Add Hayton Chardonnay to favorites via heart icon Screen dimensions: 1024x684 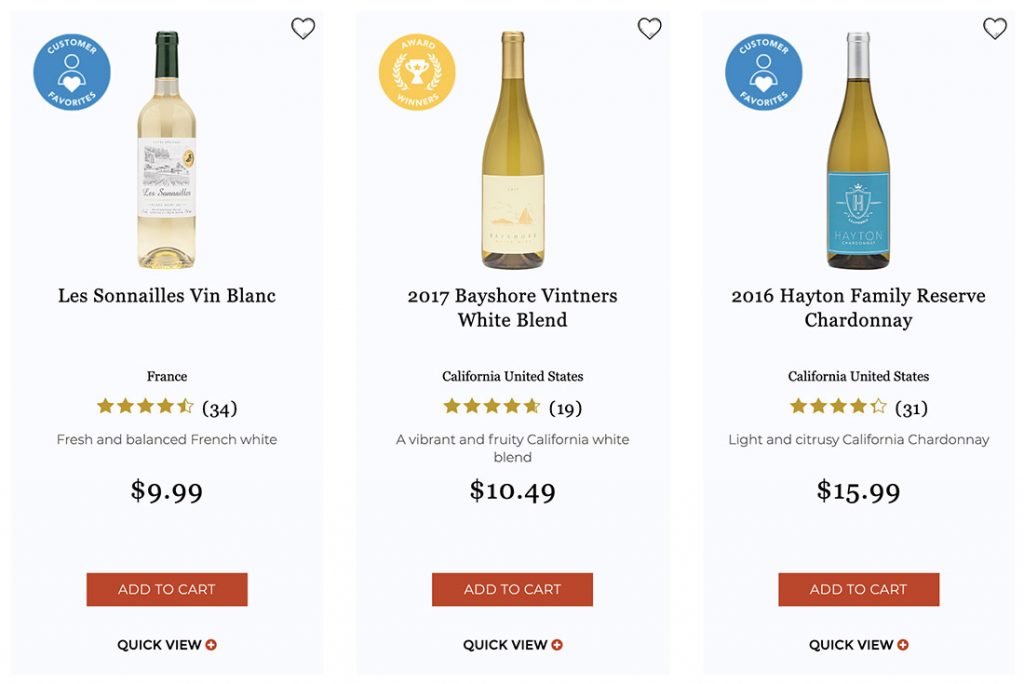(x=995, y=29)
